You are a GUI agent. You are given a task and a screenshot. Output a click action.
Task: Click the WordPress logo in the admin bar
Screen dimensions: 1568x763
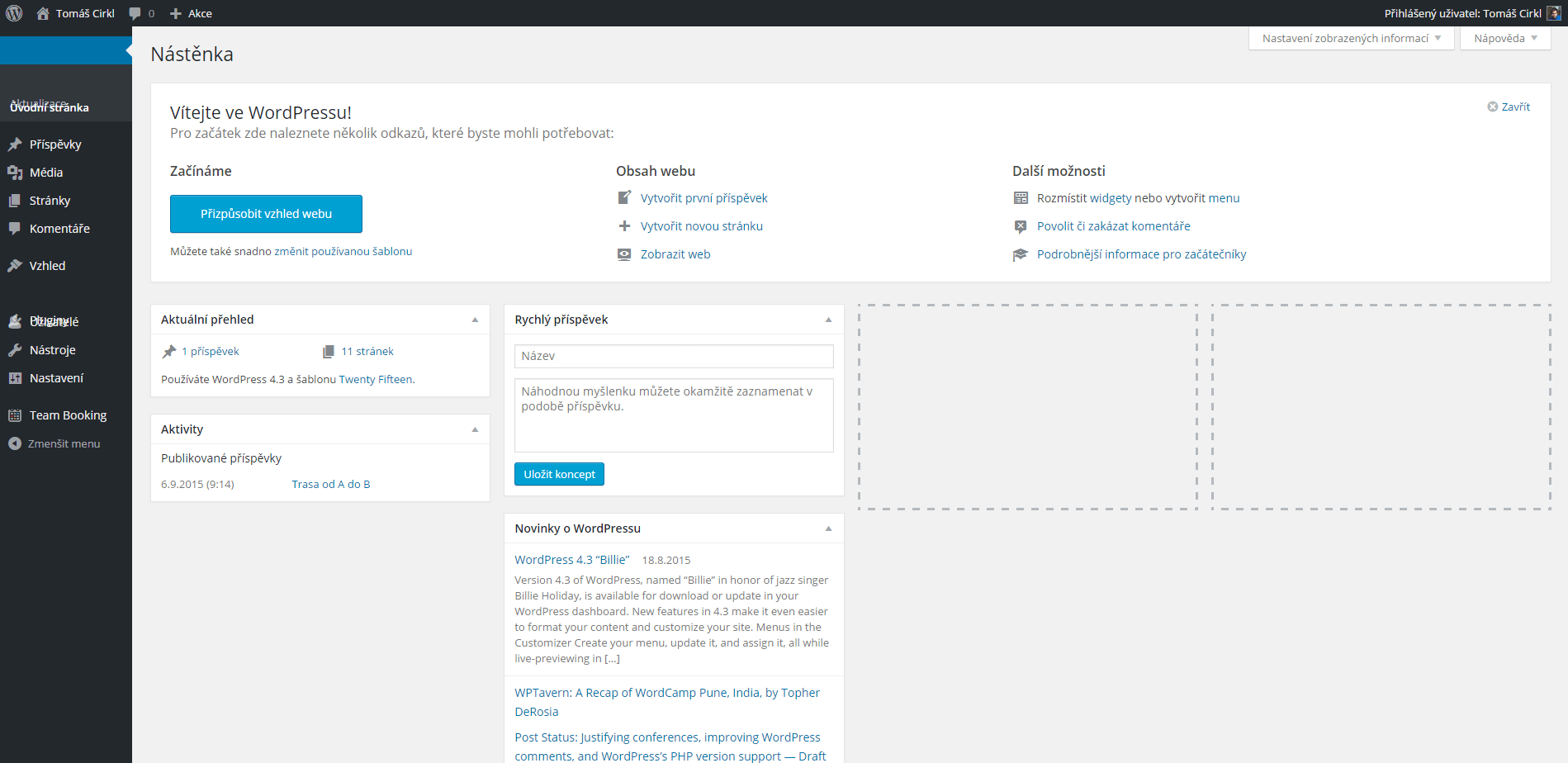tap(14, 13)
